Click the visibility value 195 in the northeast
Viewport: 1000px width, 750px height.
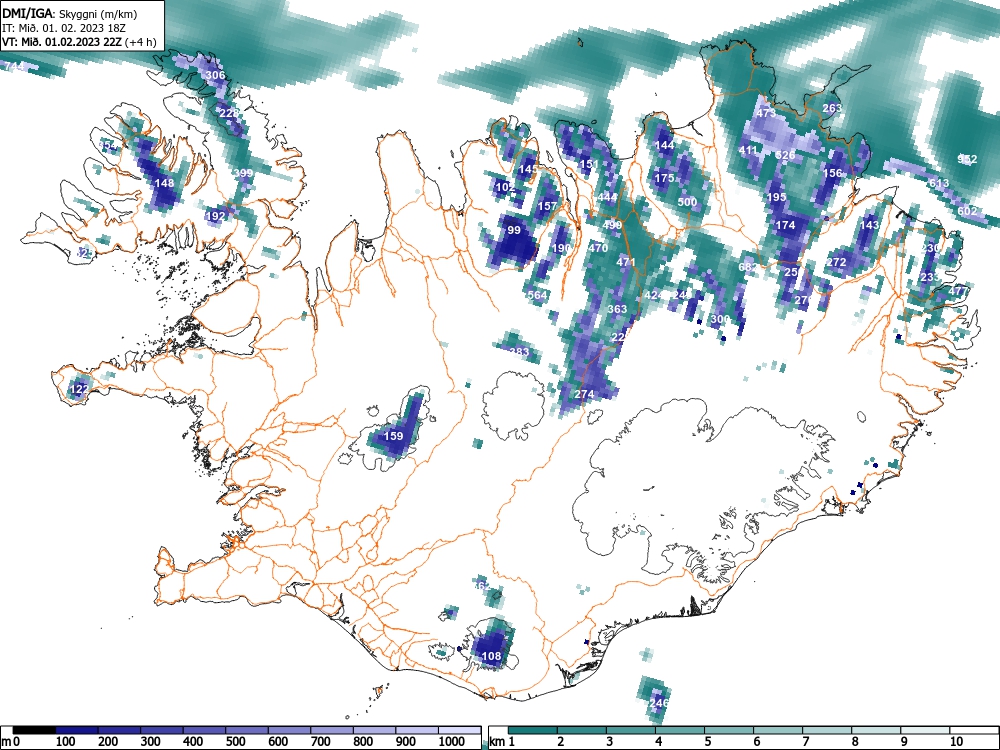point(776,197)
